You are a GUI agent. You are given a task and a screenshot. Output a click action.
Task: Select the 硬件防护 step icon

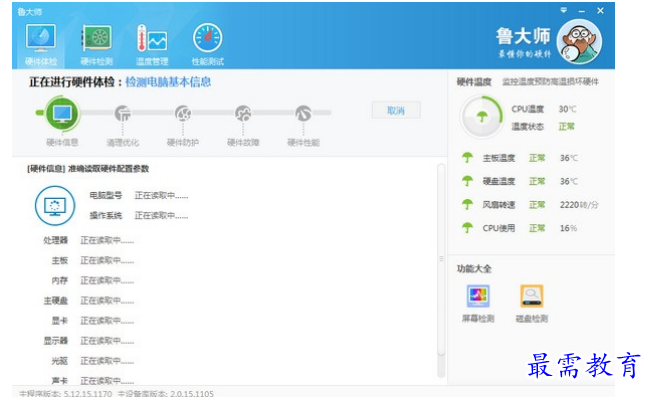click(x=183, y=113)
